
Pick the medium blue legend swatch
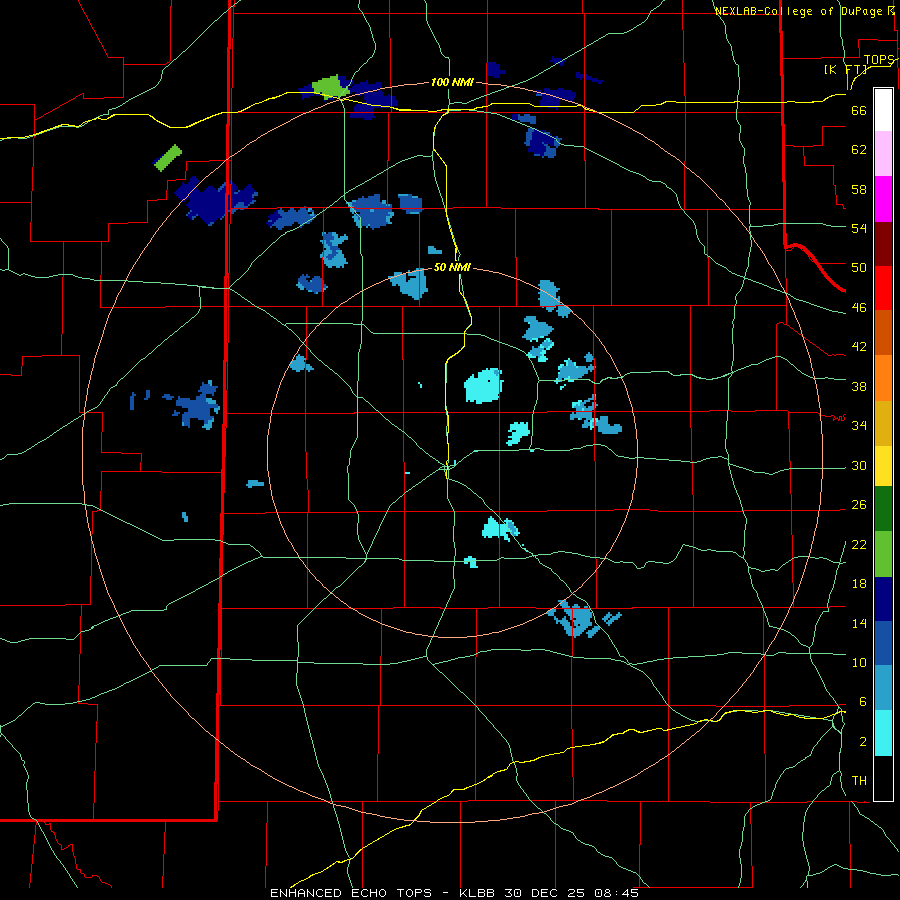click(883, 643)
